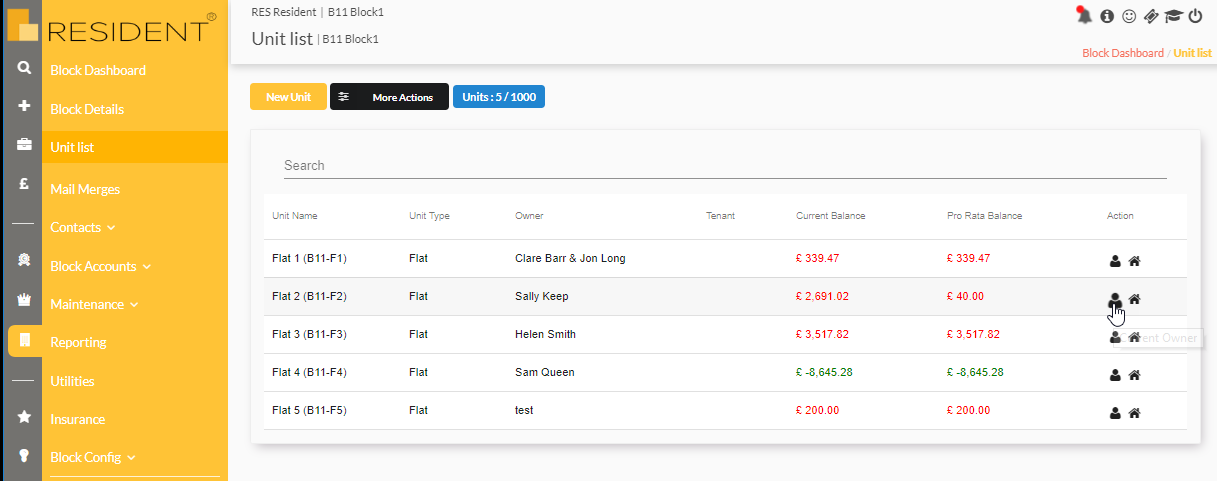Click the New Unit button

click(288, 97)
